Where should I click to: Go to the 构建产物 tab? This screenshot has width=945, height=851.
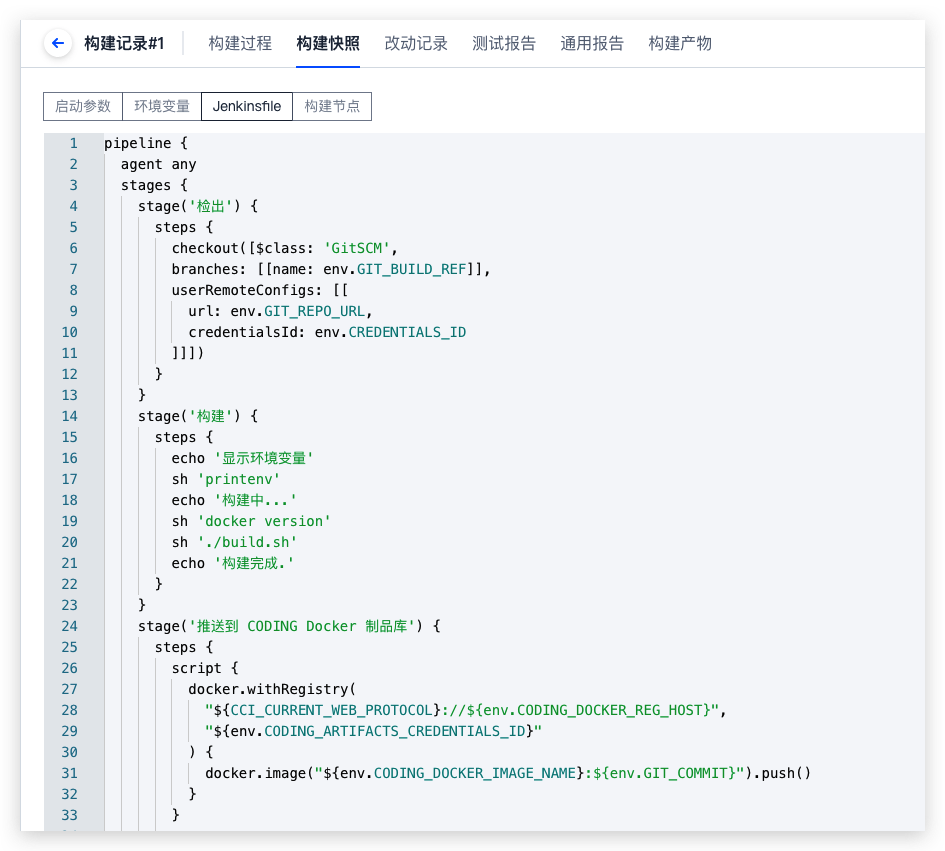[680, 43]
